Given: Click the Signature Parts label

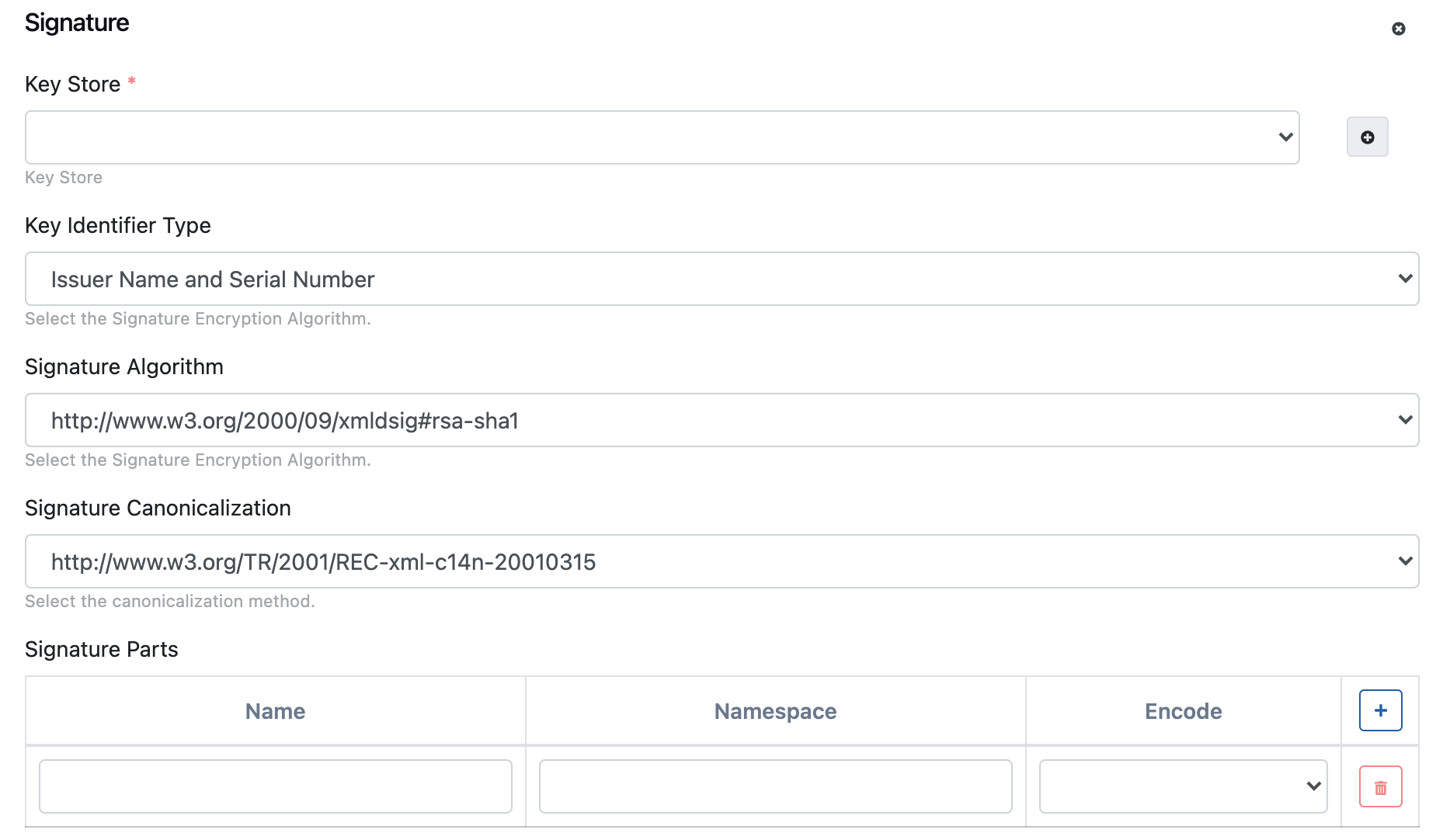Looking at the screenshot, I should click(102, 649).
